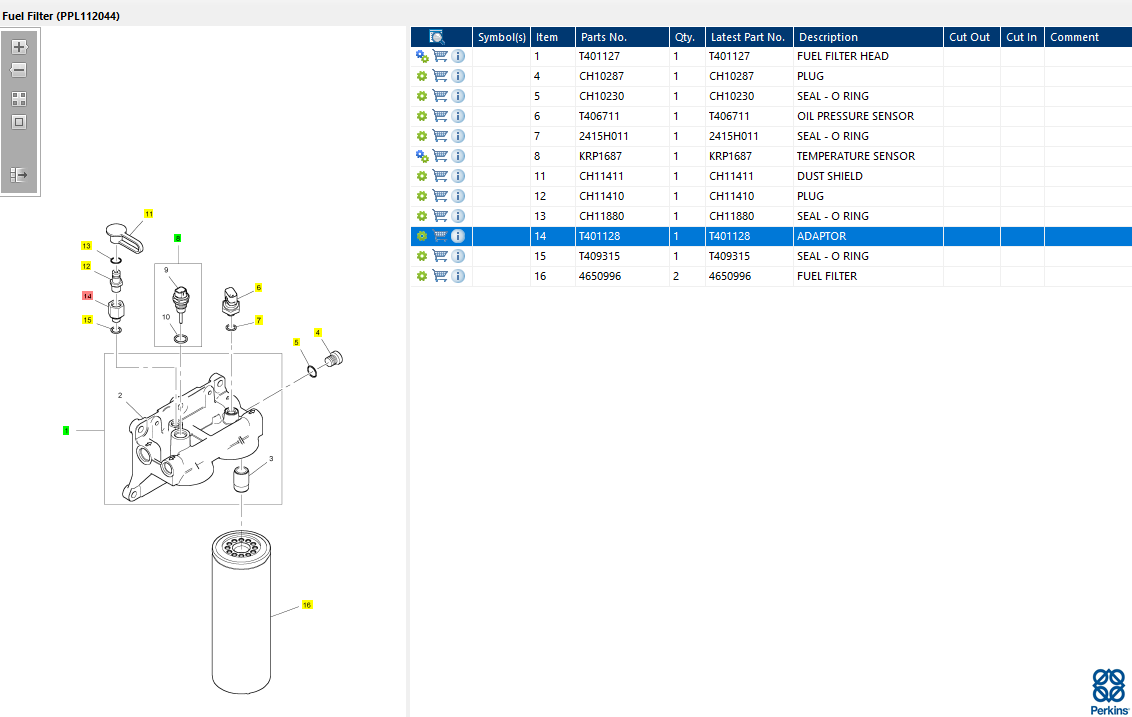Add CH10287 PLUG to the cart

[x=440, y=76]
